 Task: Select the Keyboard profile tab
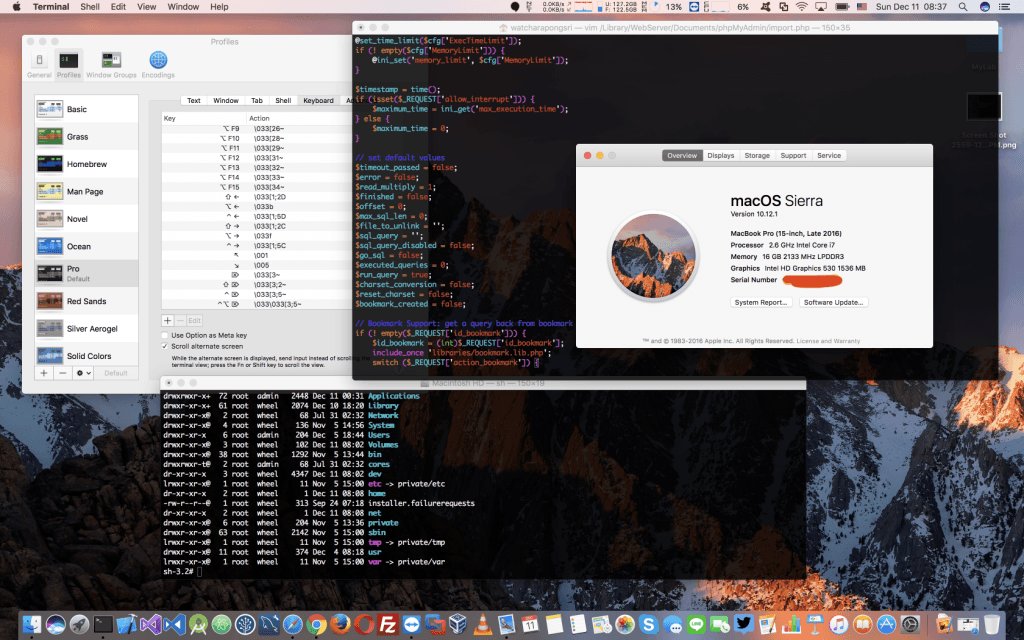(318, 101)
